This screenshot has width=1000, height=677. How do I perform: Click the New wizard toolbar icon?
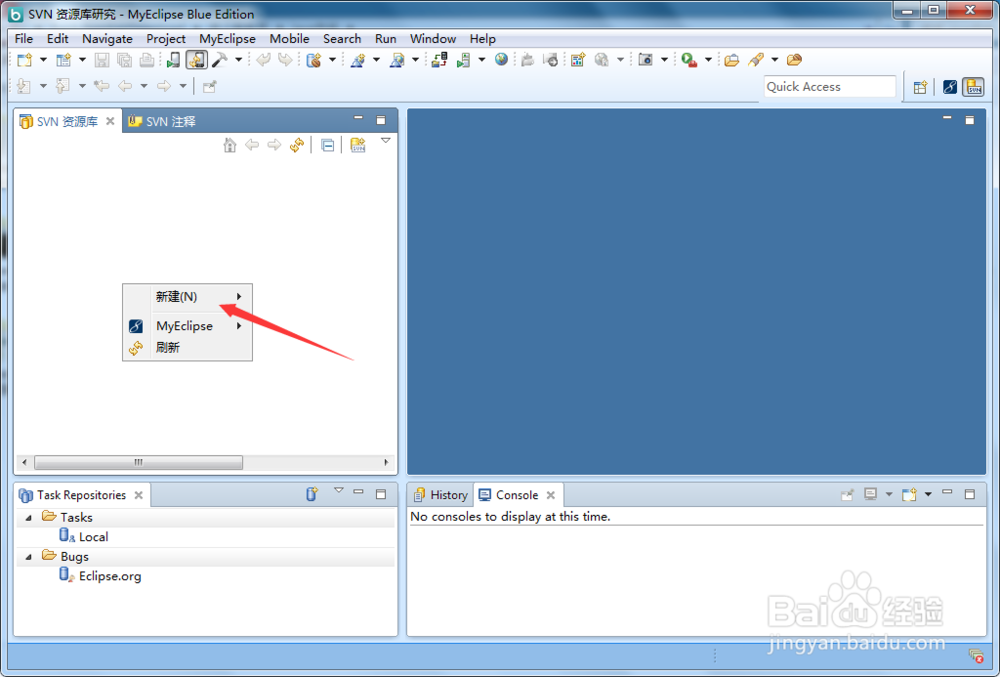24,60
